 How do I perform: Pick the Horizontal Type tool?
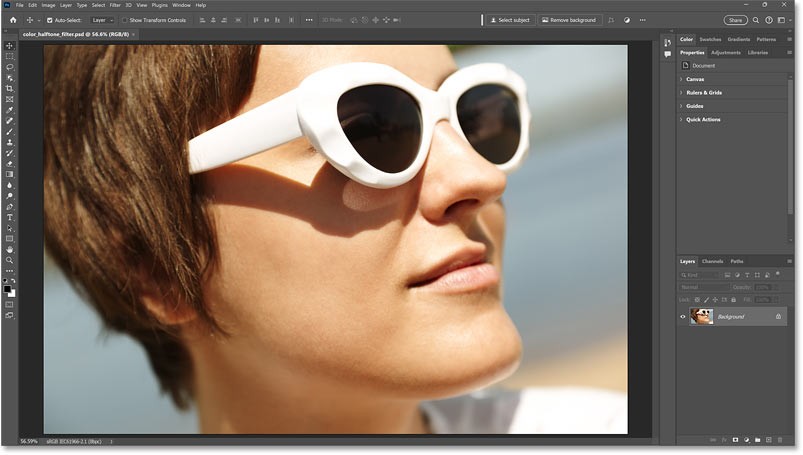tap(9, 217)
